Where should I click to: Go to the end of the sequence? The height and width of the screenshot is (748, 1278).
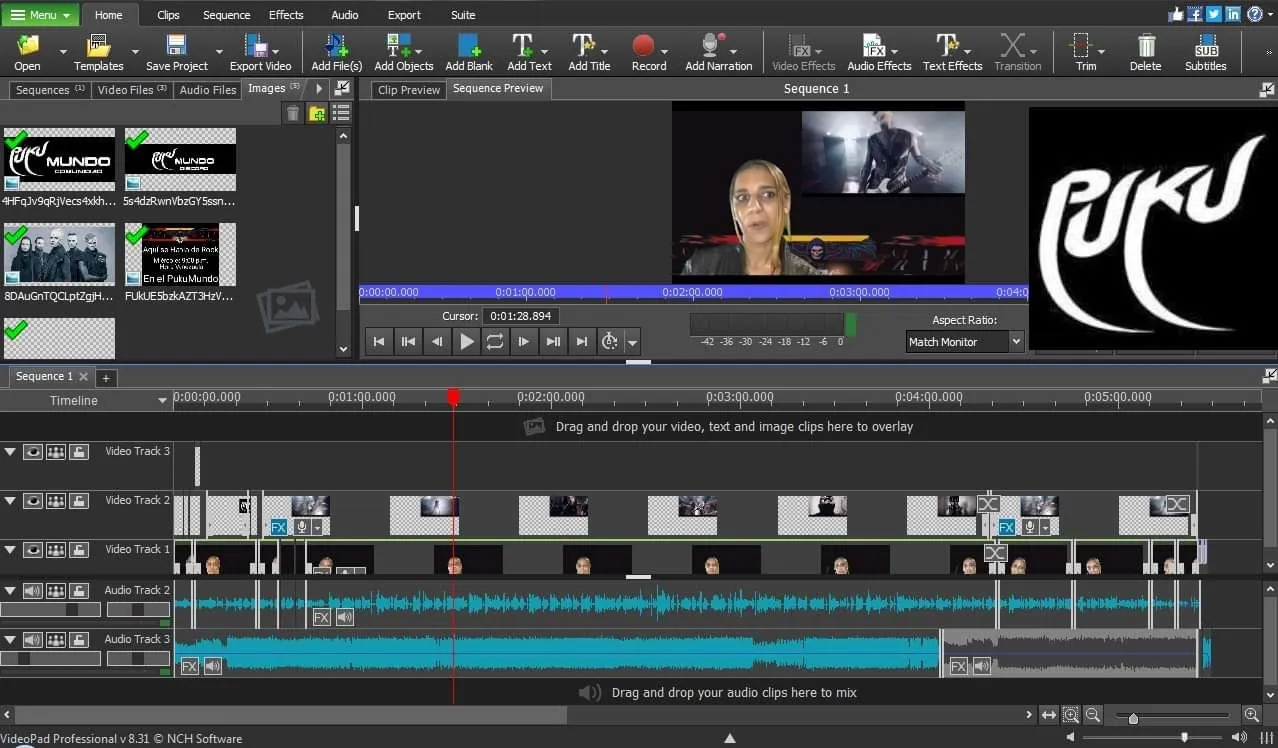(582, 341)
